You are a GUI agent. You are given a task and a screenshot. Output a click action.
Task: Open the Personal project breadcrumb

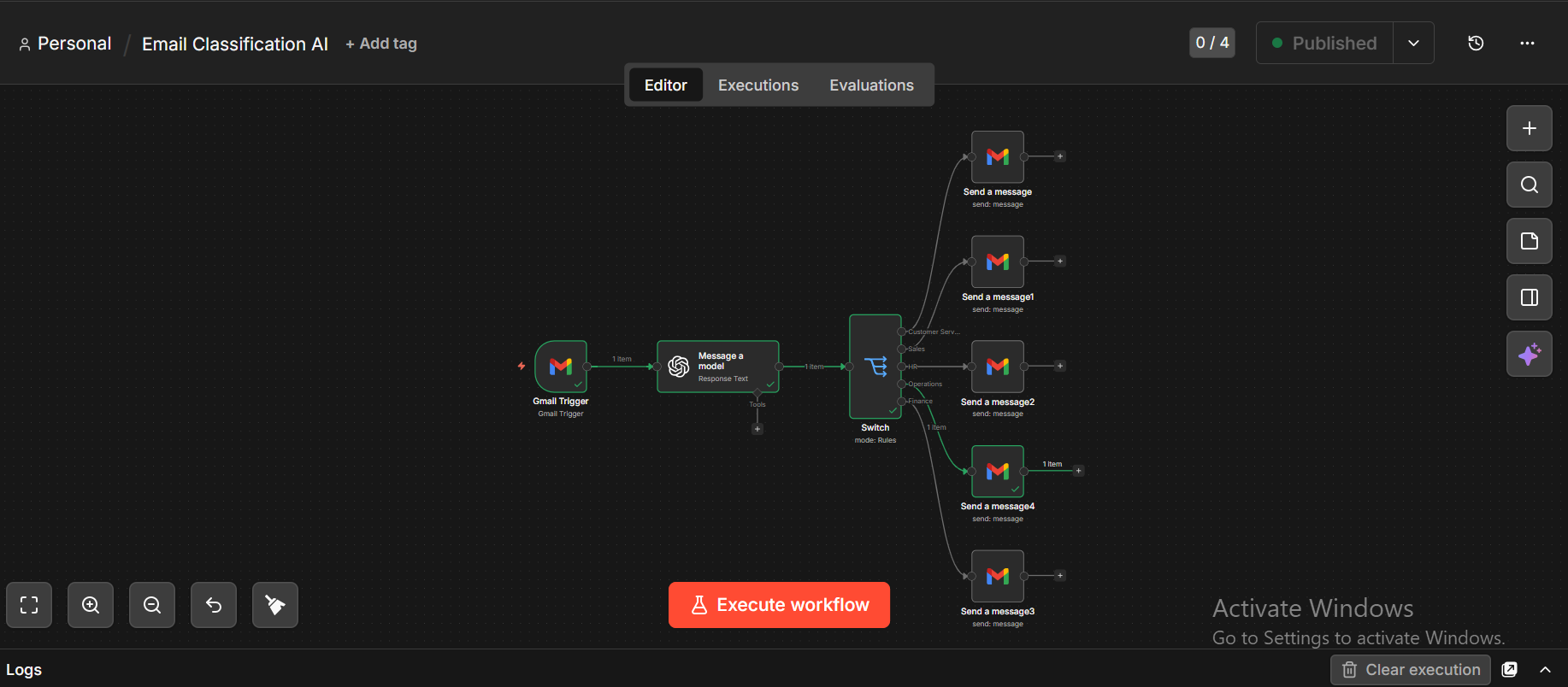[x=65, y=44]
